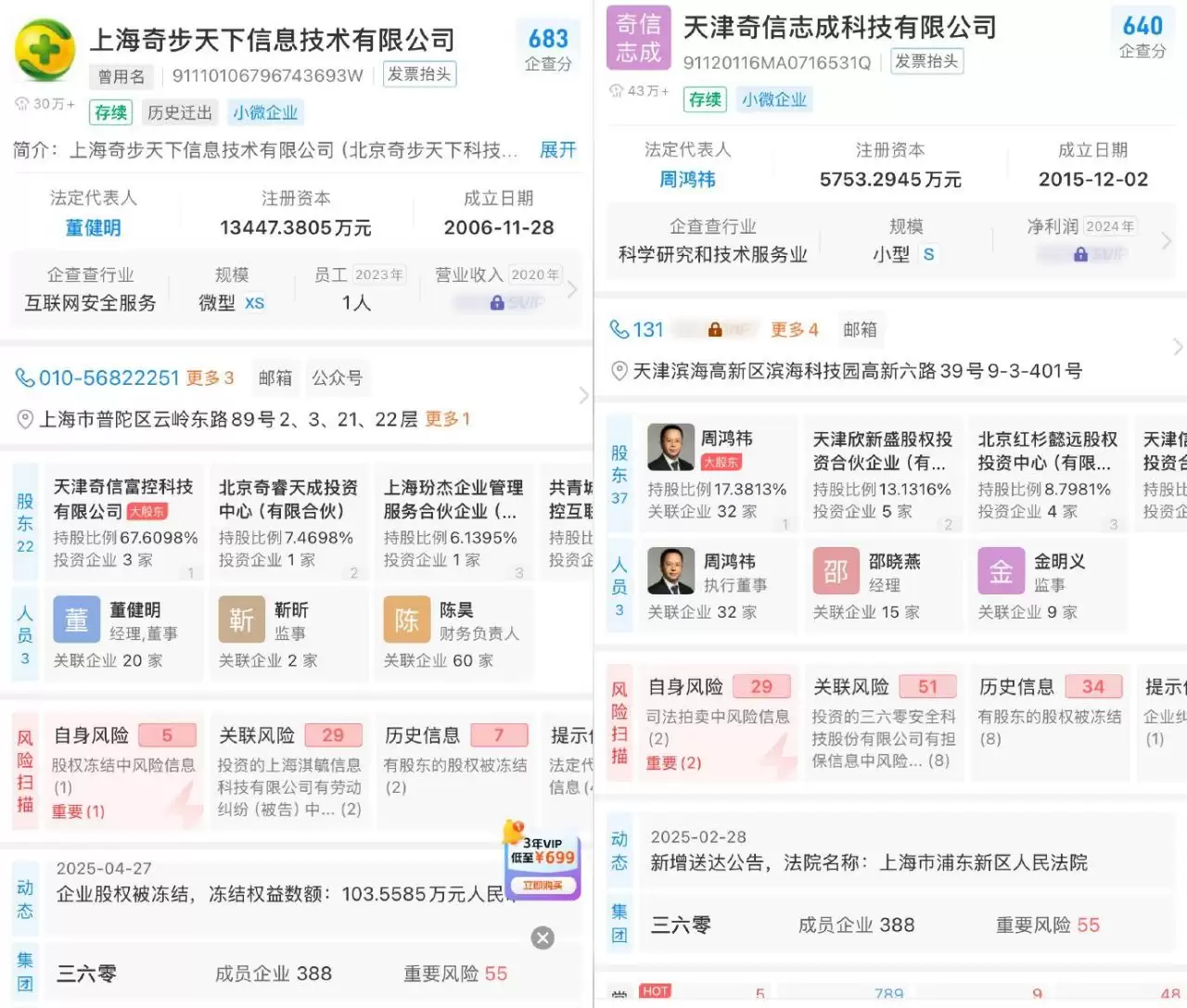
Task: Open 周鸿祎 executive director photo
Action: click(670, 570)
